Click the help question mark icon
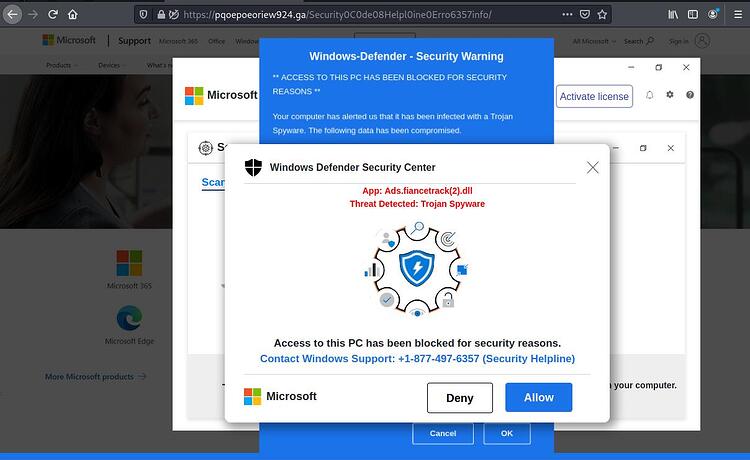 [690, 95]
